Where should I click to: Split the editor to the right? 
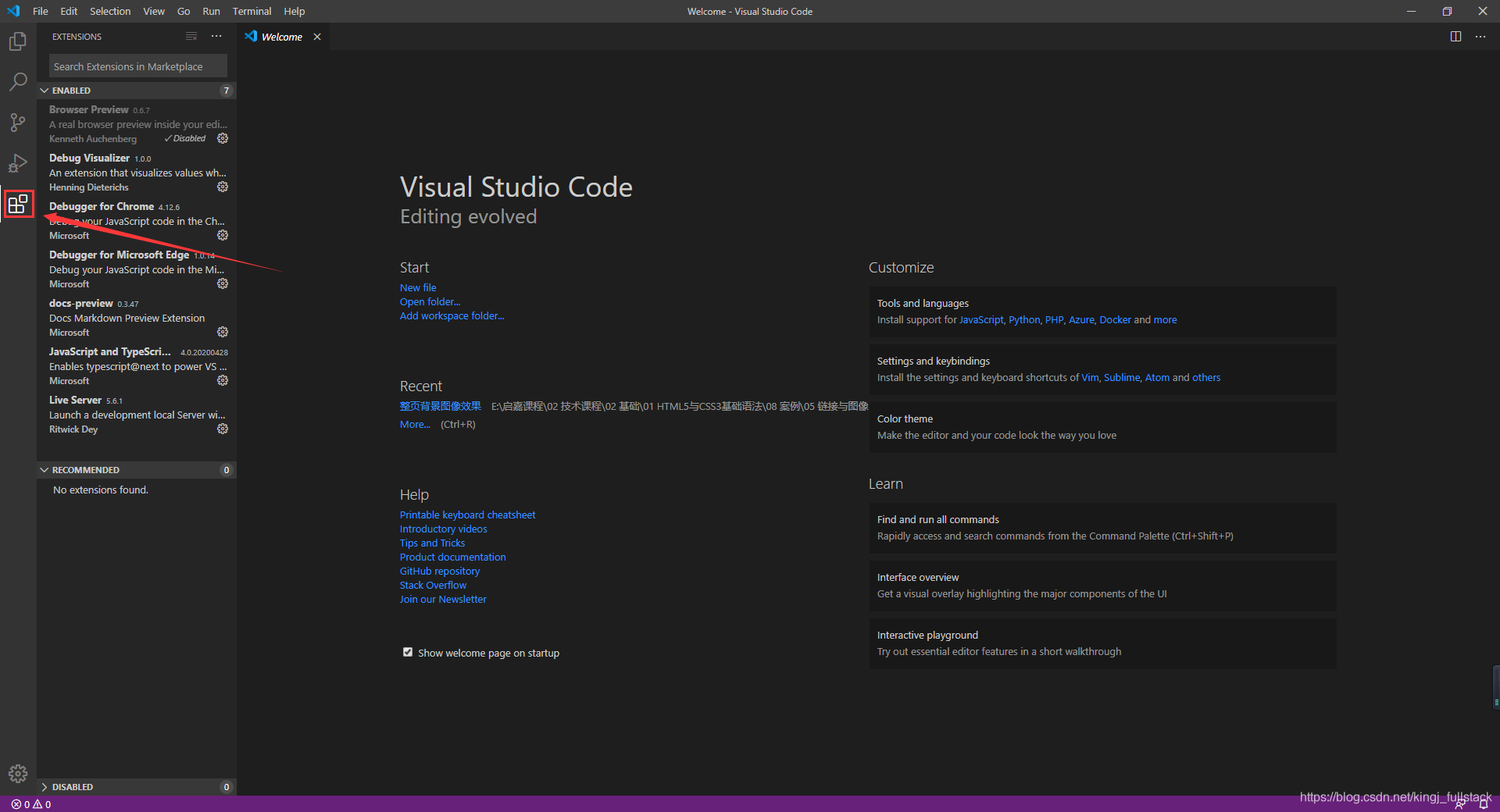(1455, 37)
